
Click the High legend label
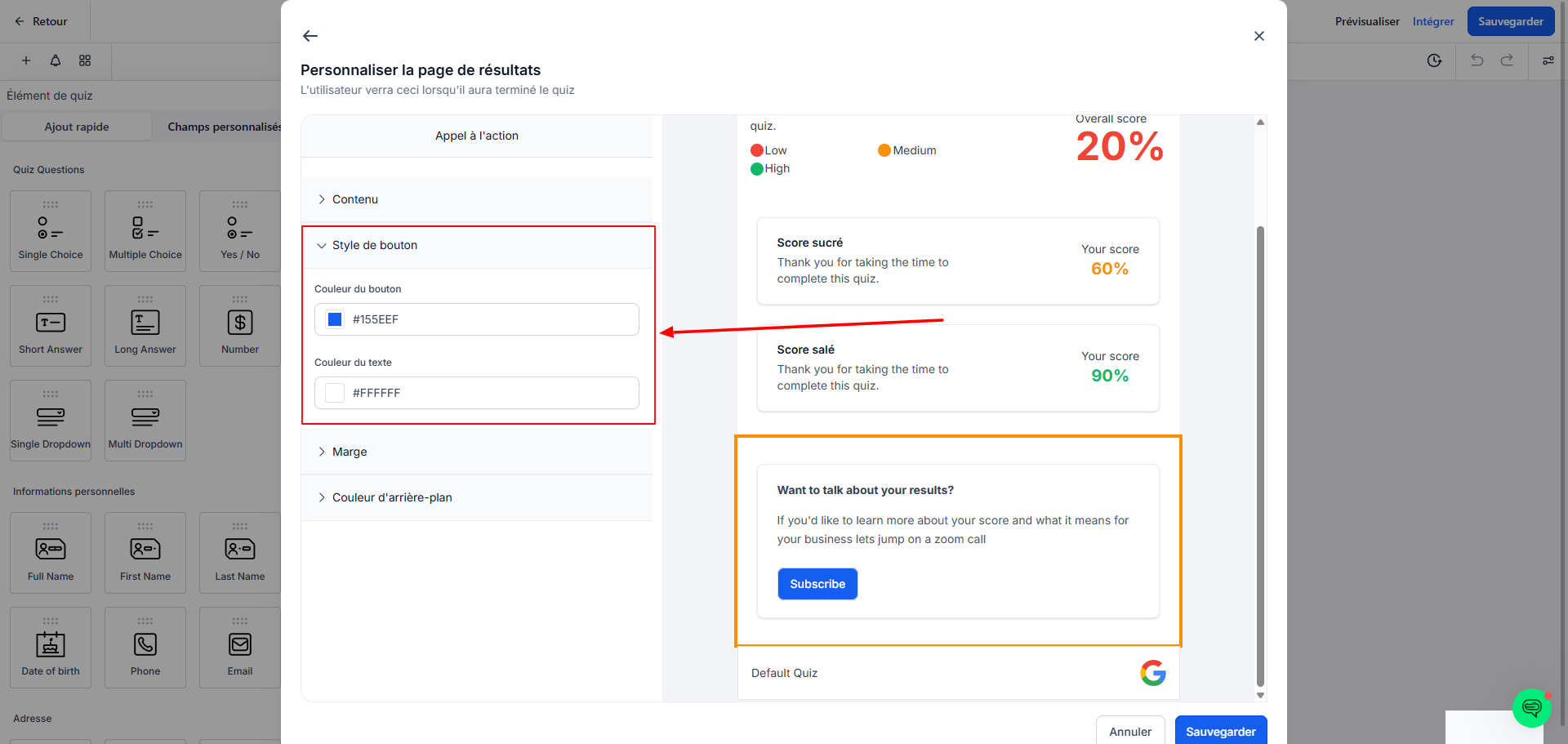777,168
